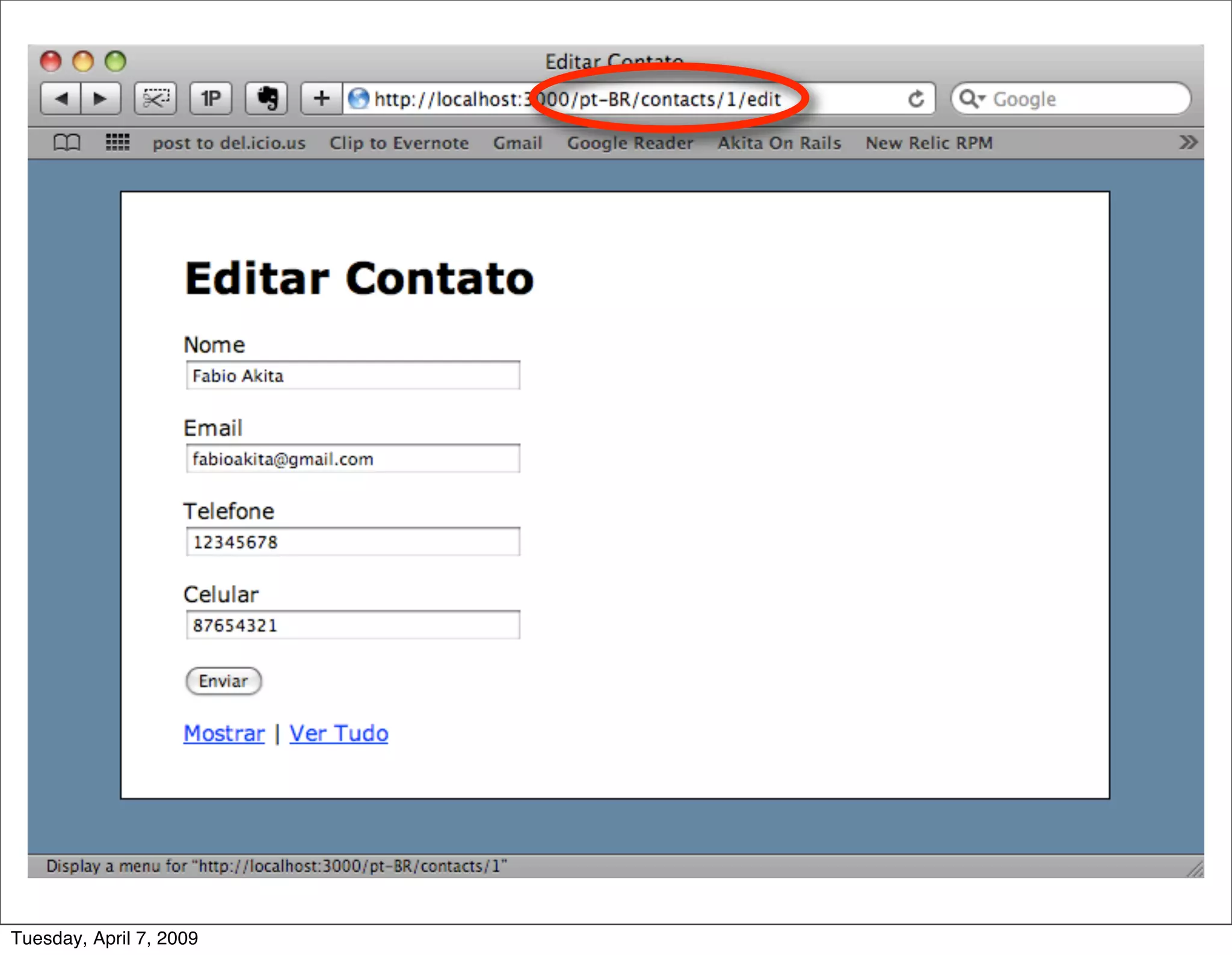Click the globe site icon in address bar
The height and width of the screenshot is (955, 1232).
[x=359, y=99]
